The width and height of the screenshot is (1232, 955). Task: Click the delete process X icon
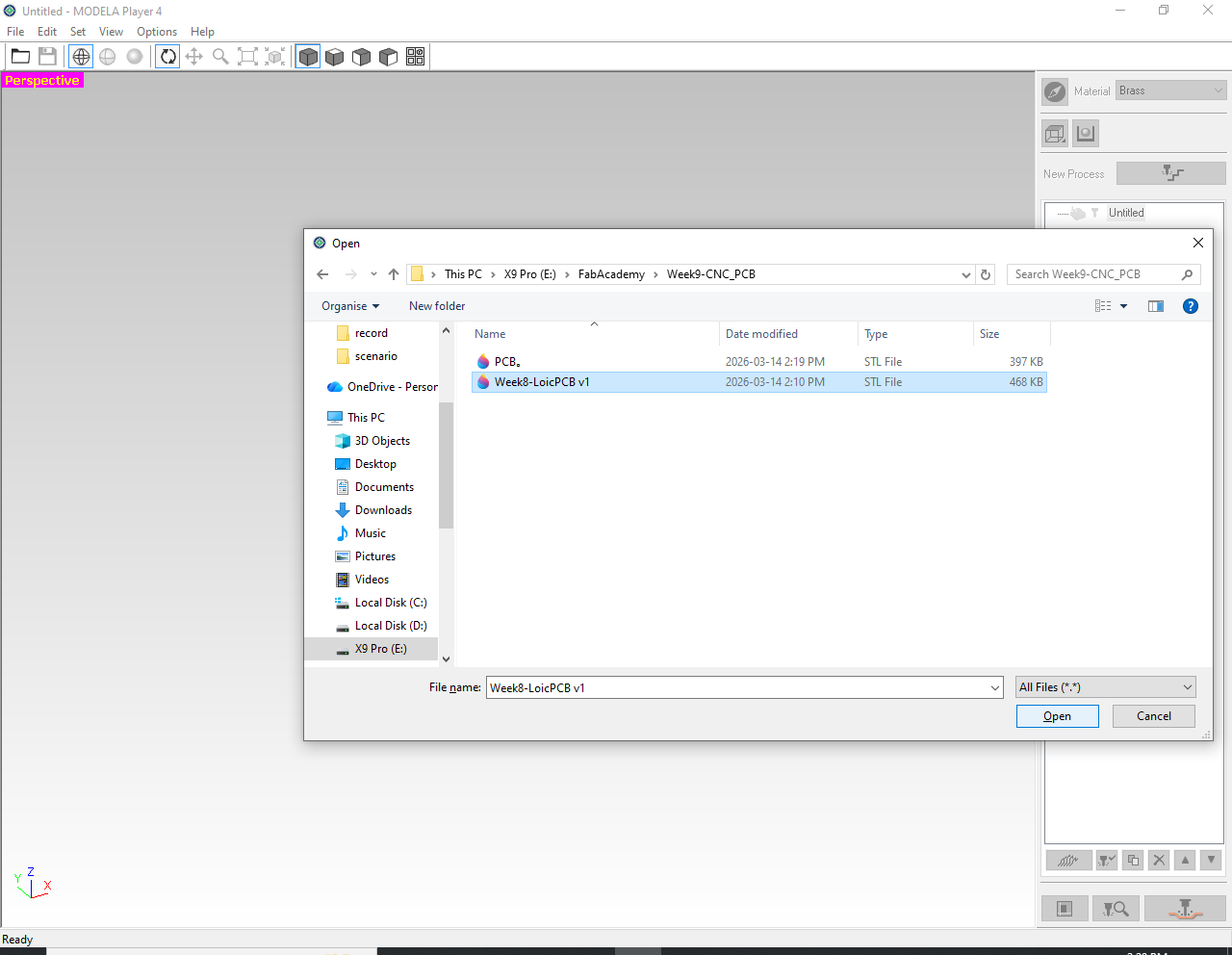coord(1159,861)
